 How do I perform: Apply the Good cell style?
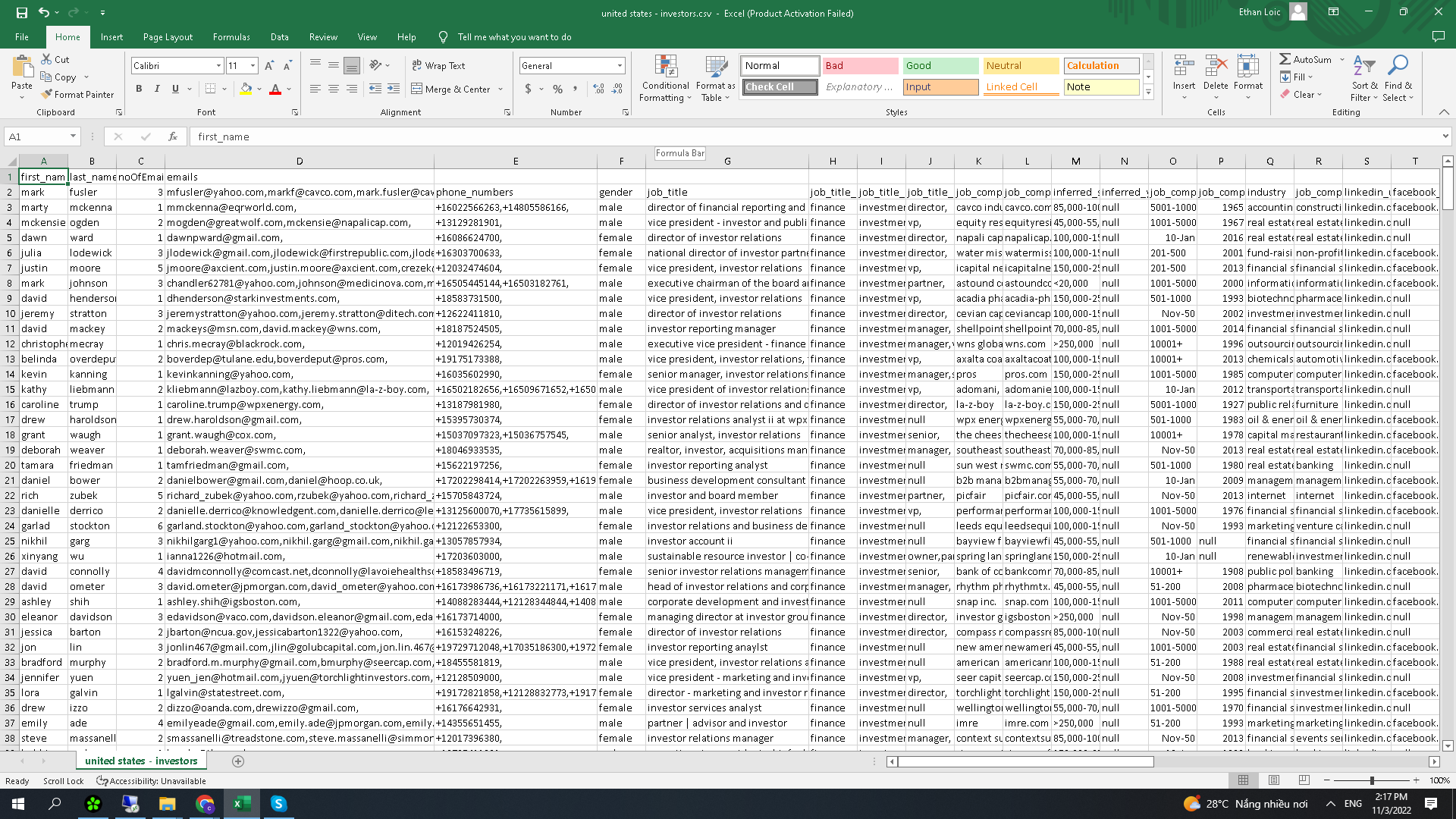(x=940, y=65)
